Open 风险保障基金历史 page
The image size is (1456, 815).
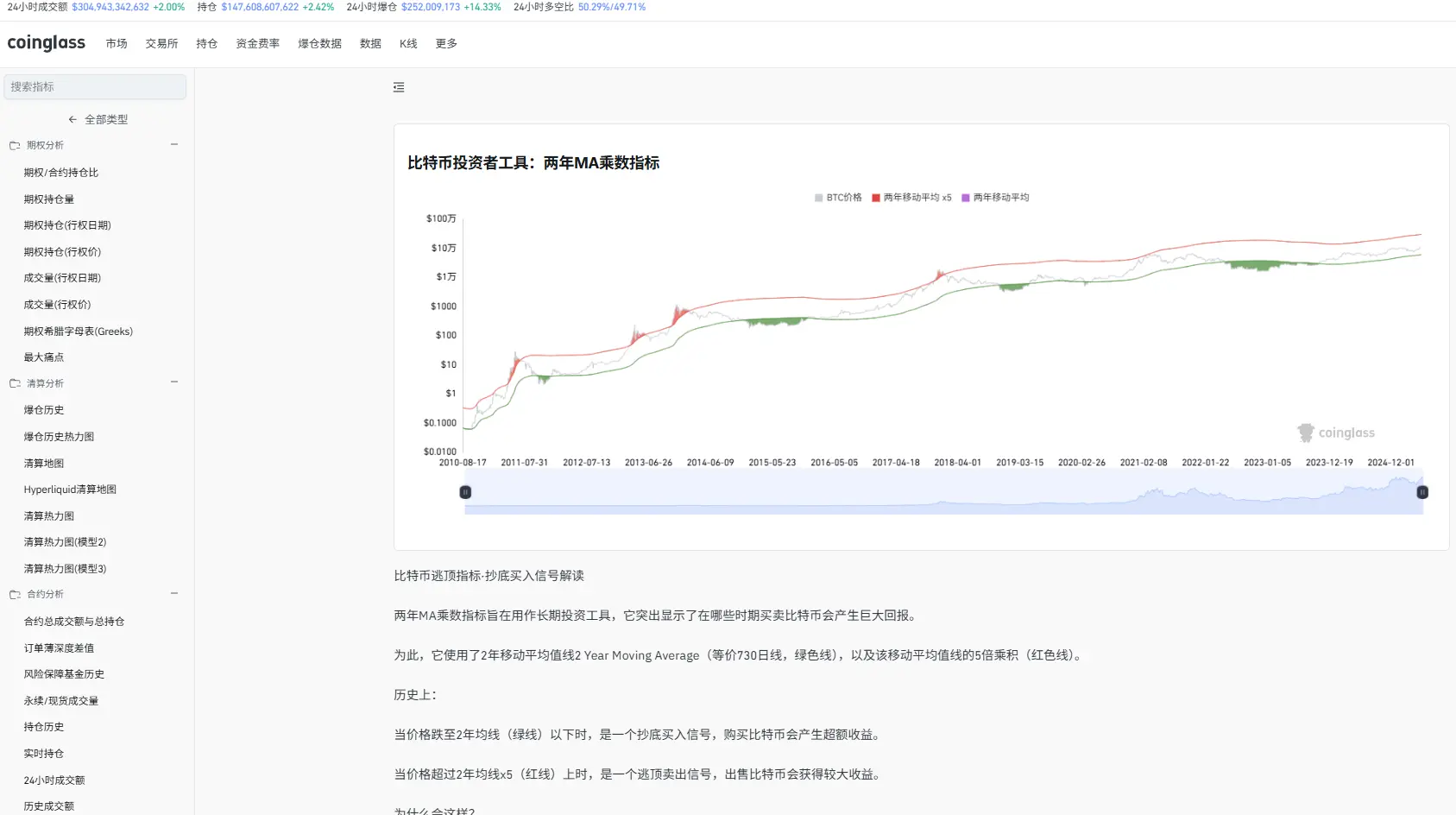tap(64, 674)
